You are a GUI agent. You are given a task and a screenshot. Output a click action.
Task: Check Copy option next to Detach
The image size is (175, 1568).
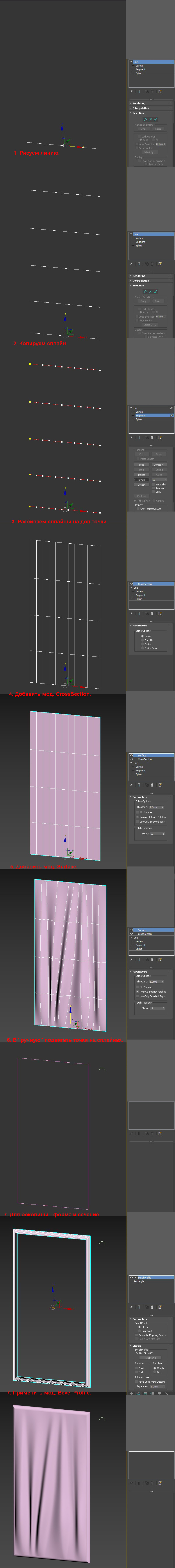[153, 492]
